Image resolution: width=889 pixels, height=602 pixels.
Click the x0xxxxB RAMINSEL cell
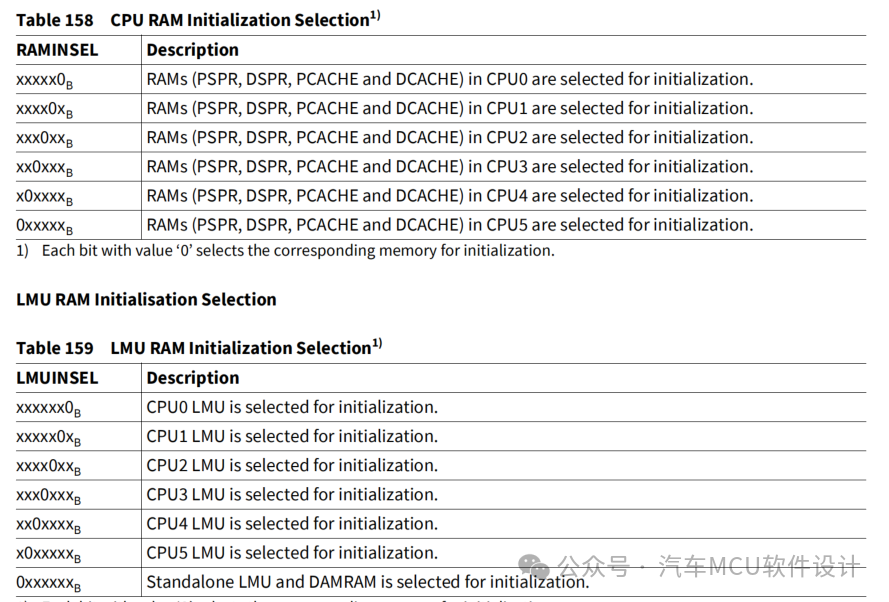click(44, 197)
